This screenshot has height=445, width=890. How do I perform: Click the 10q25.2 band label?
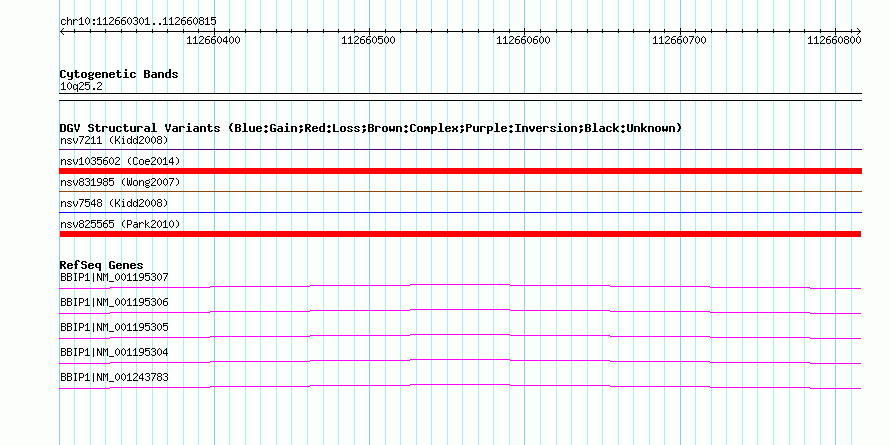81,87
